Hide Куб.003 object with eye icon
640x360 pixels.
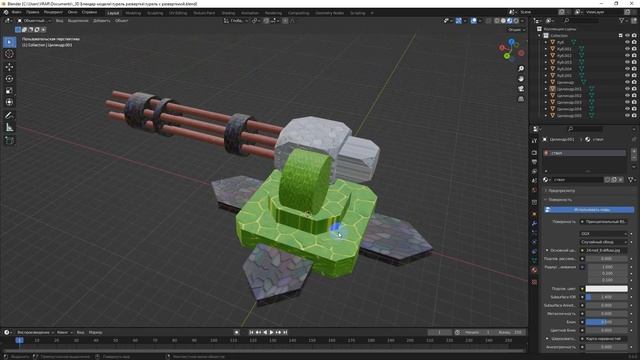coord(627,62)
